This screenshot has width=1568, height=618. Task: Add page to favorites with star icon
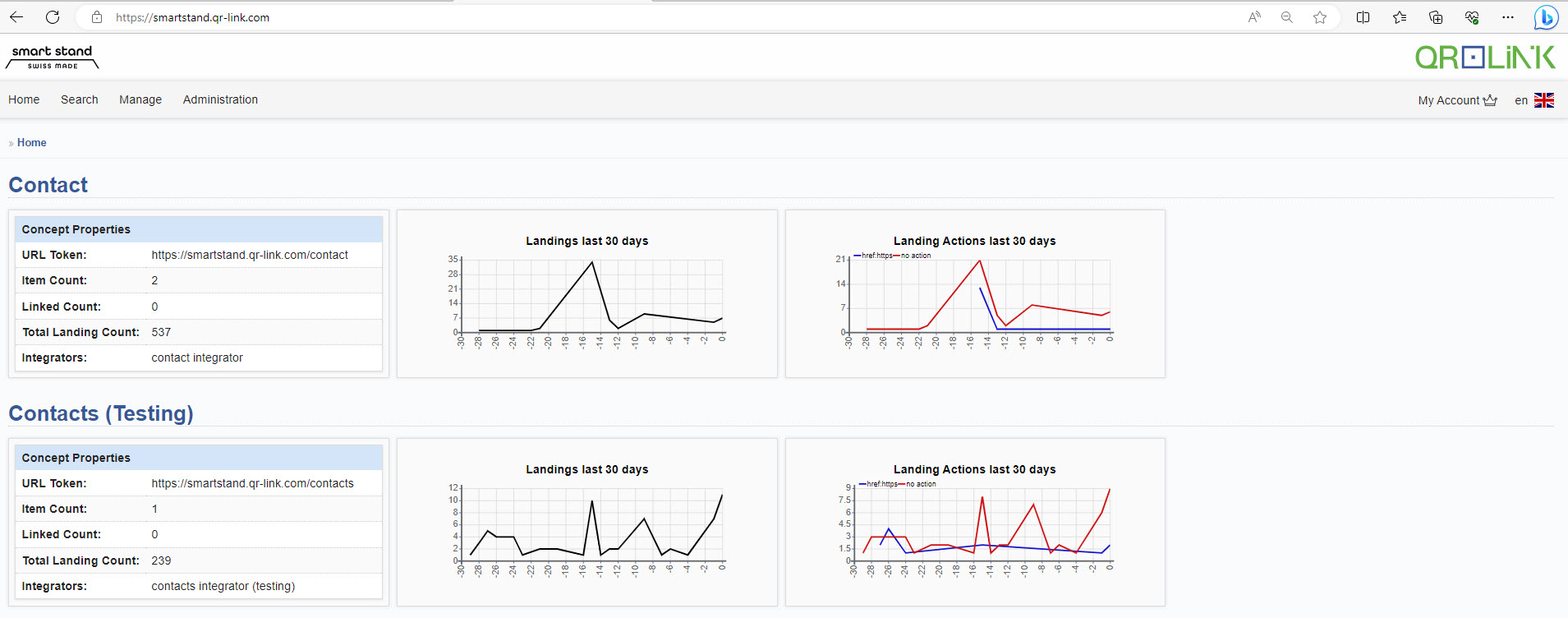pos(1320,17)
